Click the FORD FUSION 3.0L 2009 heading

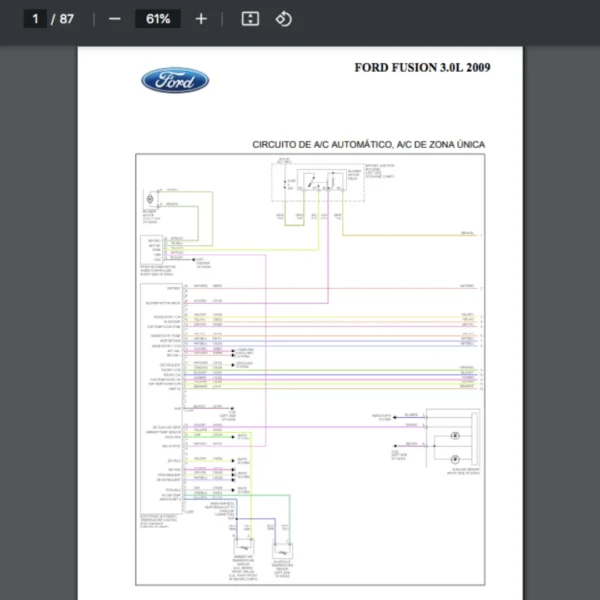tap(422, 67)
